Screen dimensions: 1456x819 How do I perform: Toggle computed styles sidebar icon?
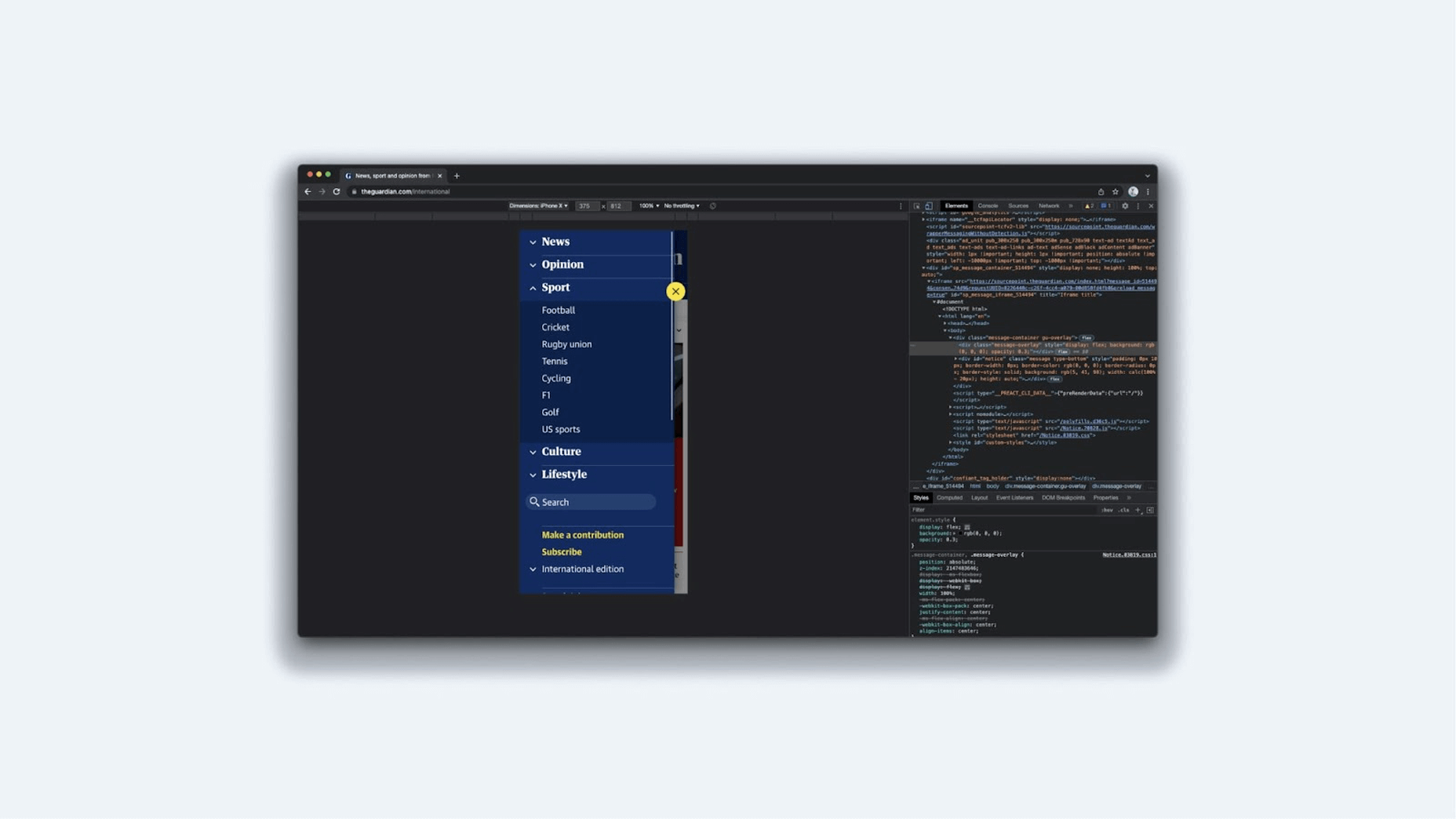(x=1150, y=510)
